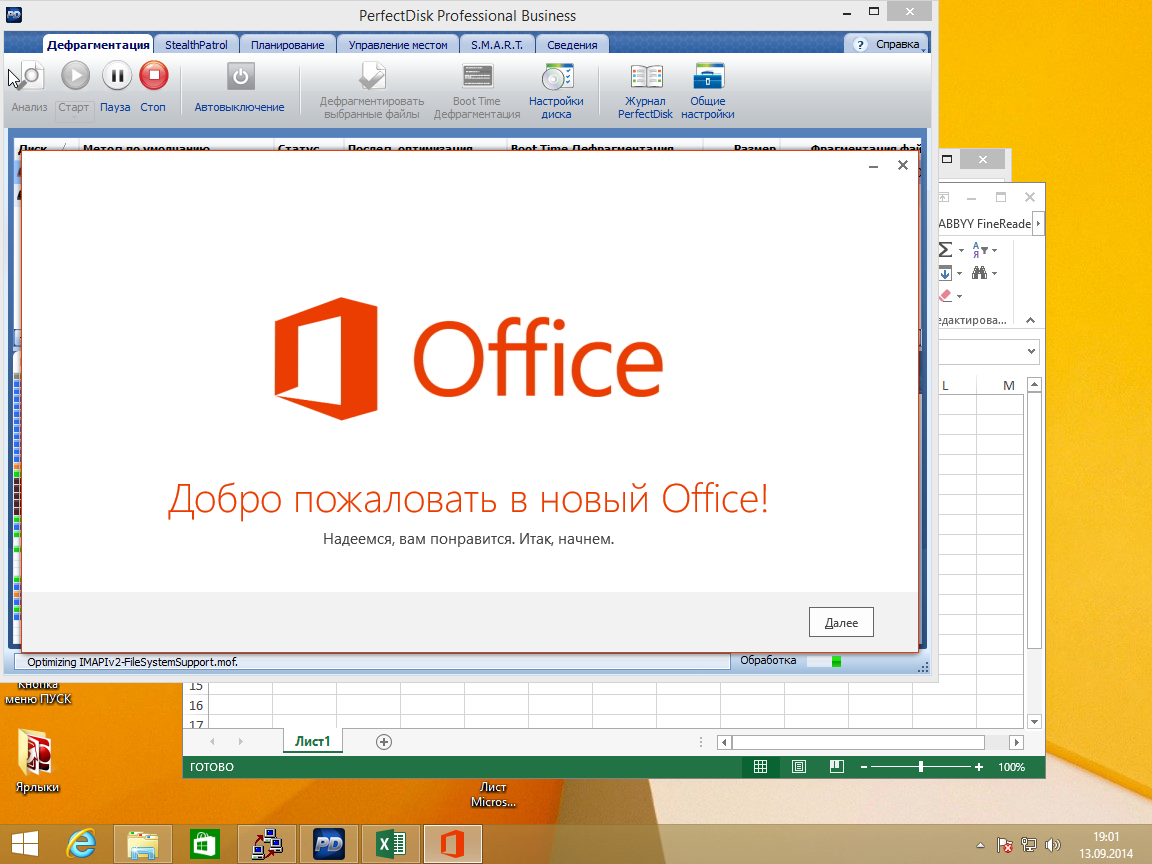The height and width of the screenshot is (864, 1152).
Task: Click the 100% zoom level in Excel
Action: point(1011,767)
